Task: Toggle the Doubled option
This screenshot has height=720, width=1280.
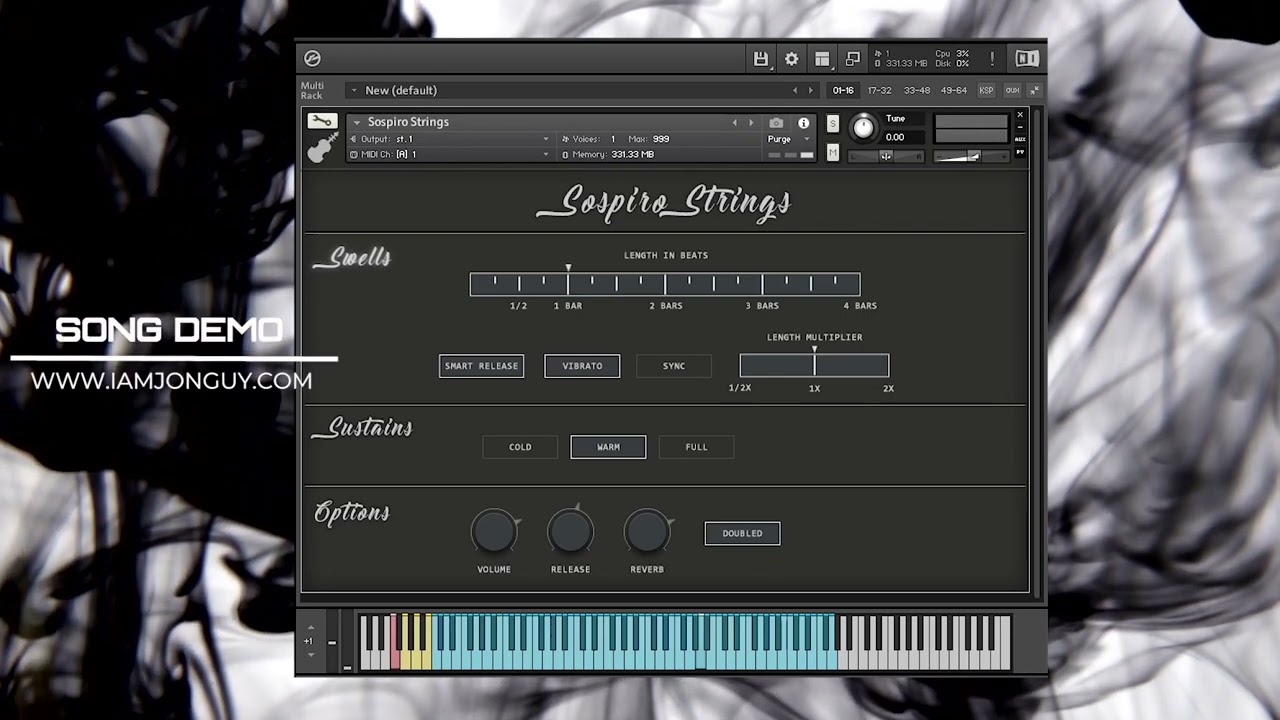Action: (742, 533)
